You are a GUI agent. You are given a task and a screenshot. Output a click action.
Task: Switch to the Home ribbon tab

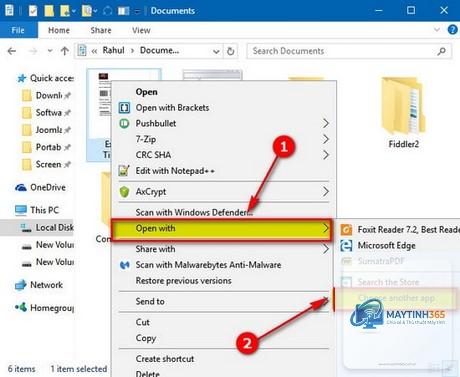click(59, 30)
